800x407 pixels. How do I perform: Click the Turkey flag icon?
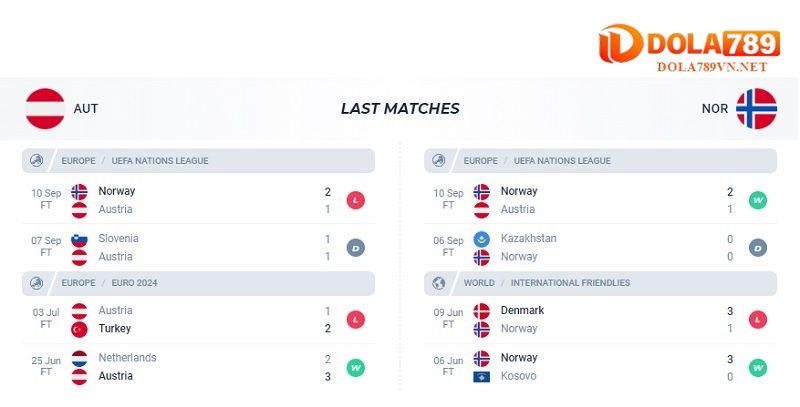(x=80, y=329)
